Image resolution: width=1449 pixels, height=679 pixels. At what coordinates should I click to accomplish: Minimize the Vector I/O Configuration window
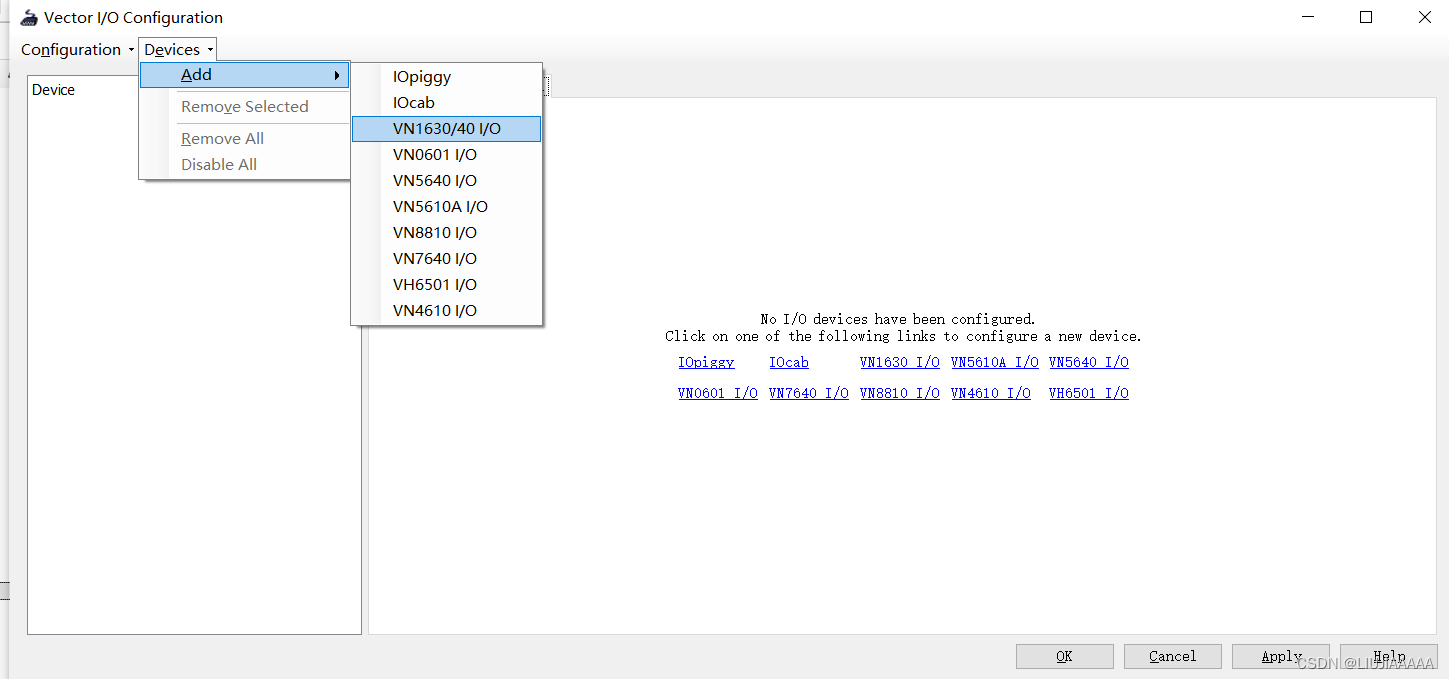click(1308, 17)
